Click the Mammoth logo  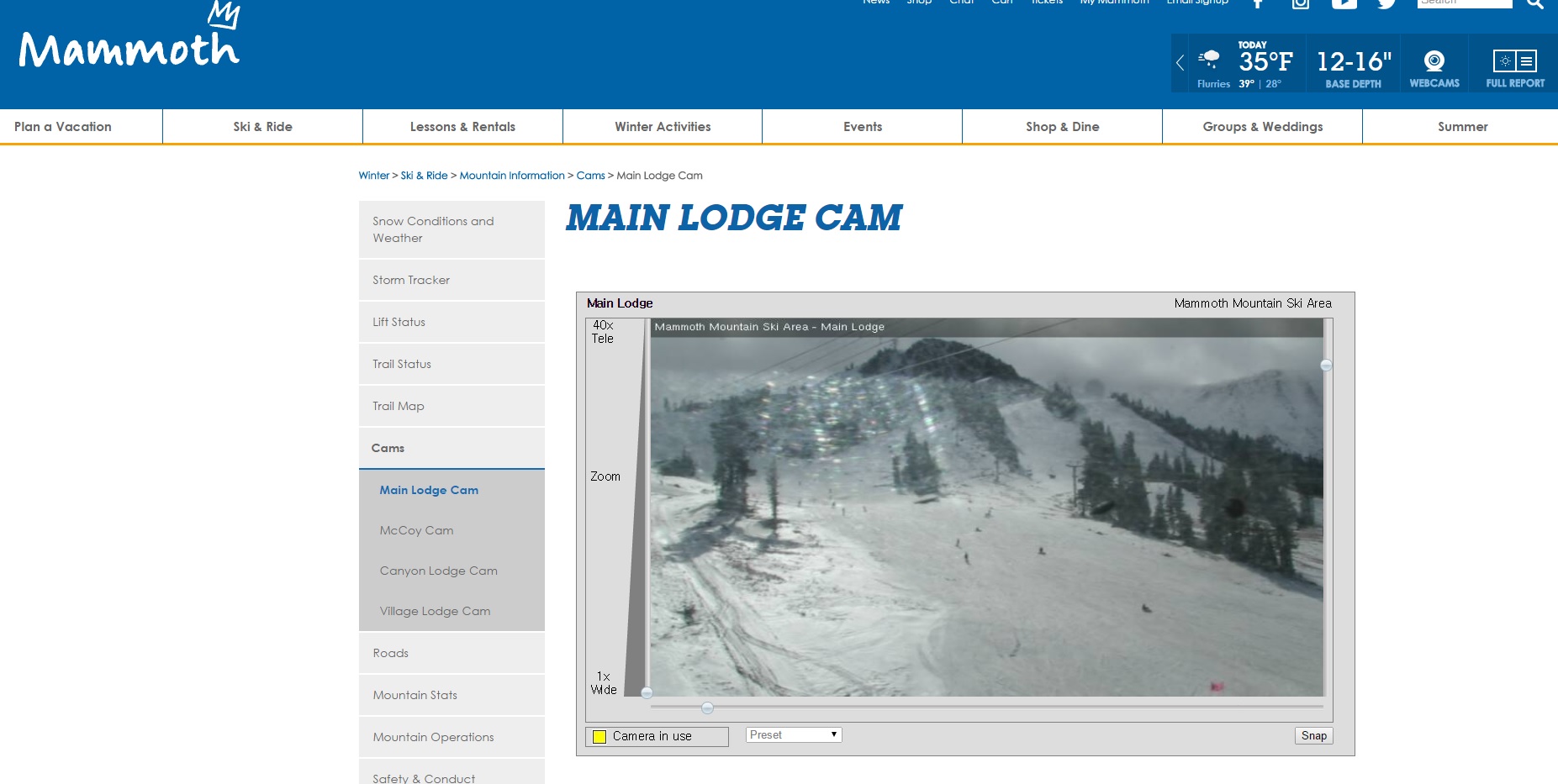[129, 35]
